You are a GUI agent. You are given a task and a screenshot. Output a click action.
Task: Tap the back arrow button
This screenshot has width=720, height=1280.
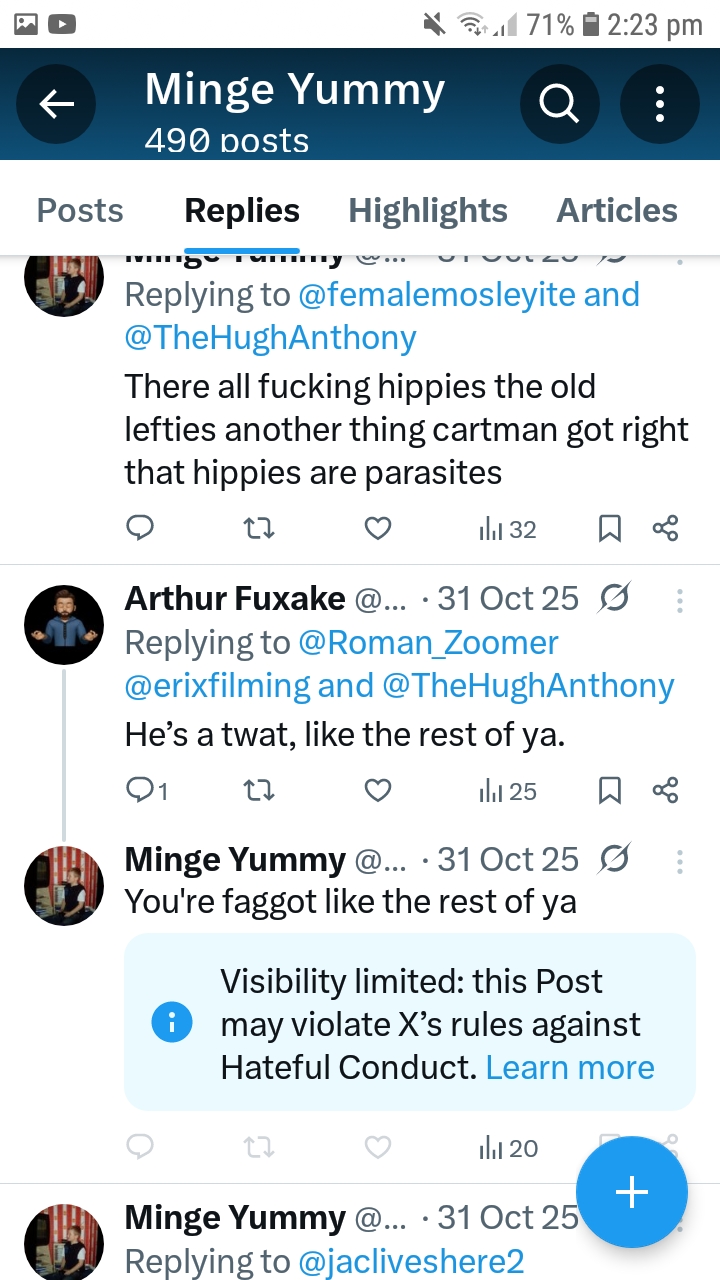[x=57, y=104]
